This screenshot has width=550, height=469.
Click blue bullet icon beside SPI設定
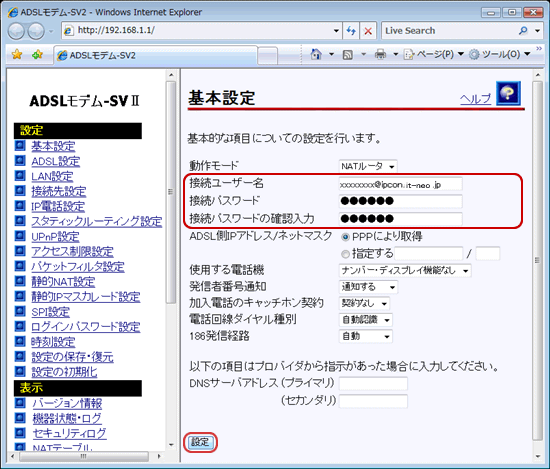tap(20, 311)
